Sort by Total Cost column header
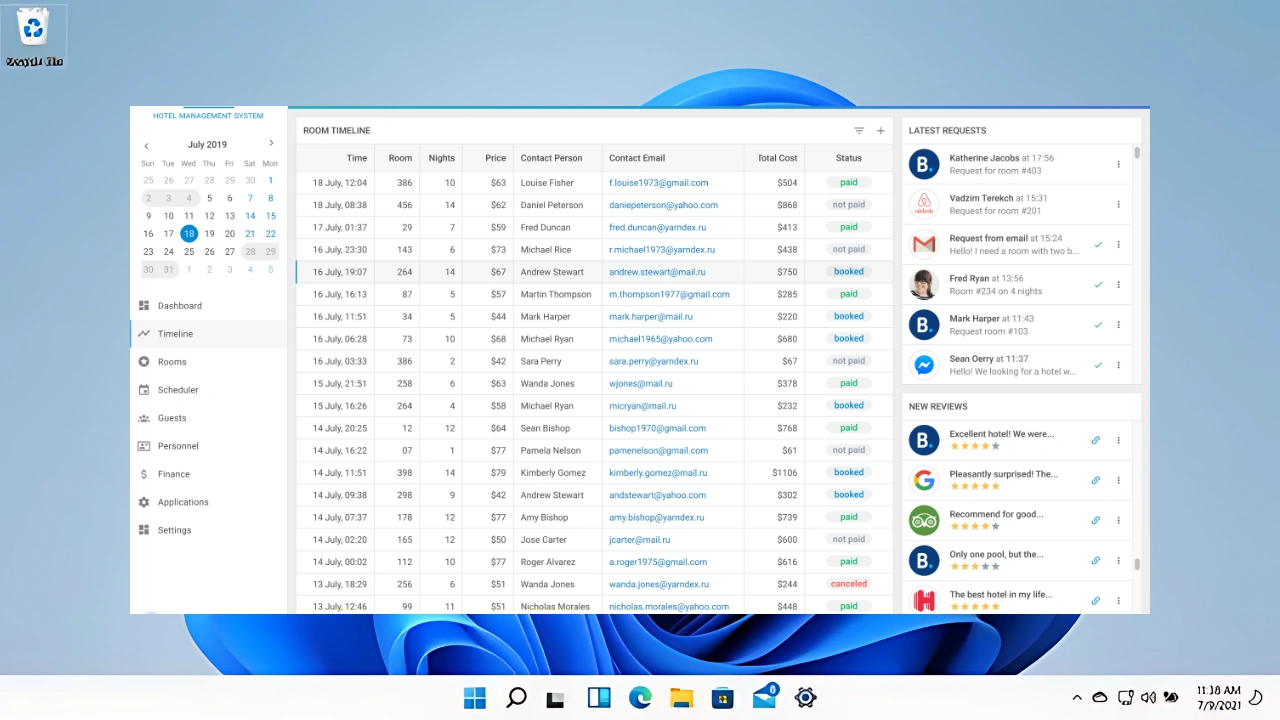 point(777,158)
